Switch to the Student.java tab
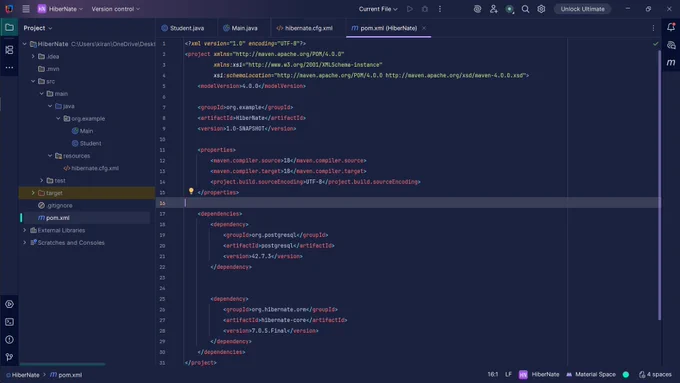 coord(183,28)
